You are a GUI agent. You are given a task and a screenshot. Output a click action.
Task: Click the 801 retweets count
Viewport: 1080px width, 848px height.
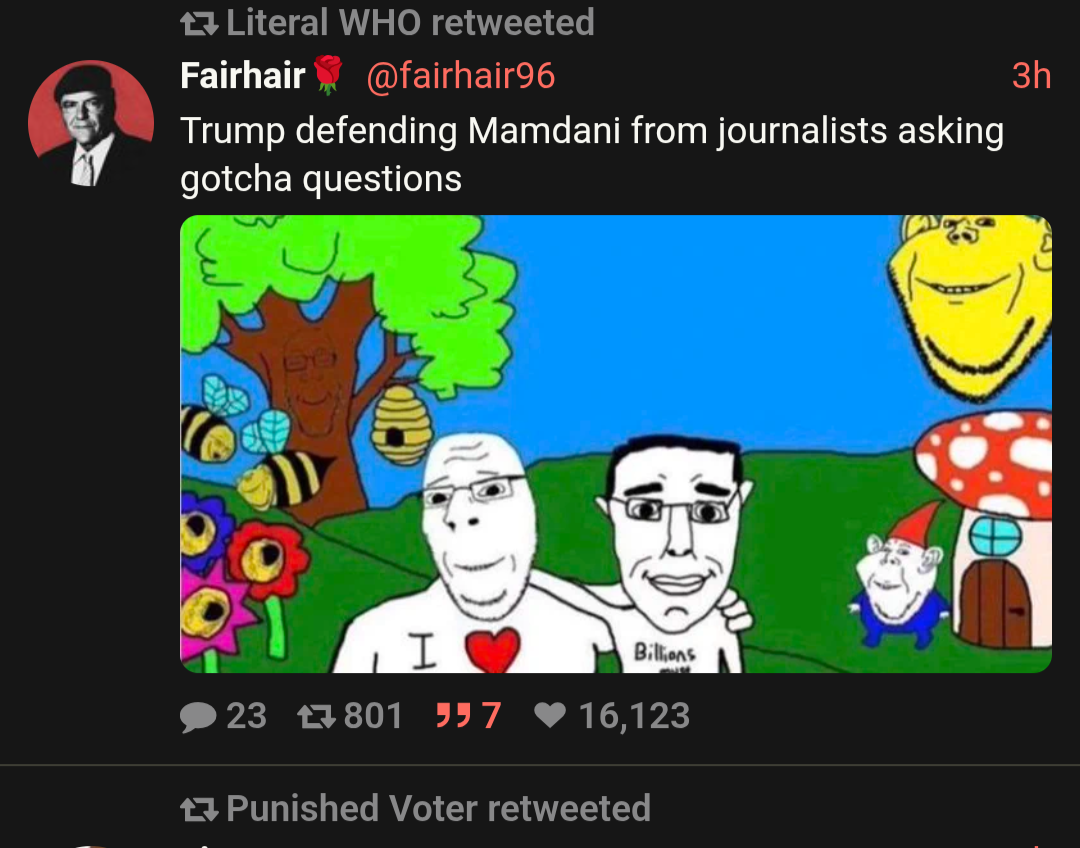(373, 716)
